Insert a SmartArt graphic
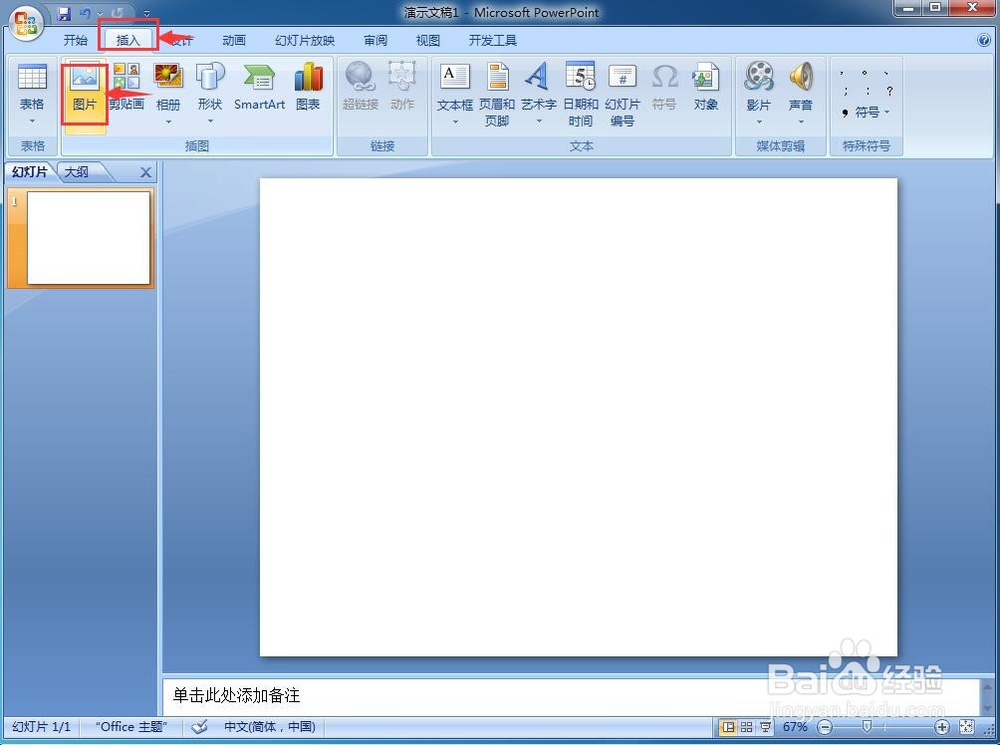1000x745 pixels. [259, 87]
